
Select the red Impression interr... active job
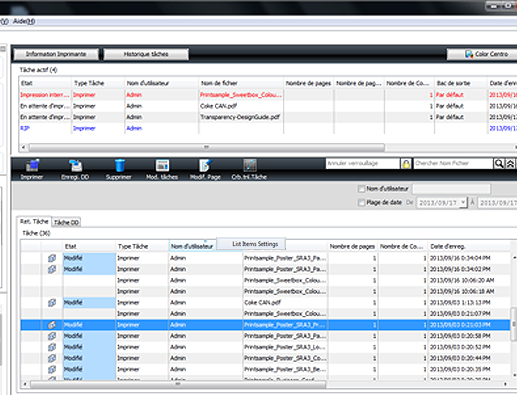(x=268, y=95)
